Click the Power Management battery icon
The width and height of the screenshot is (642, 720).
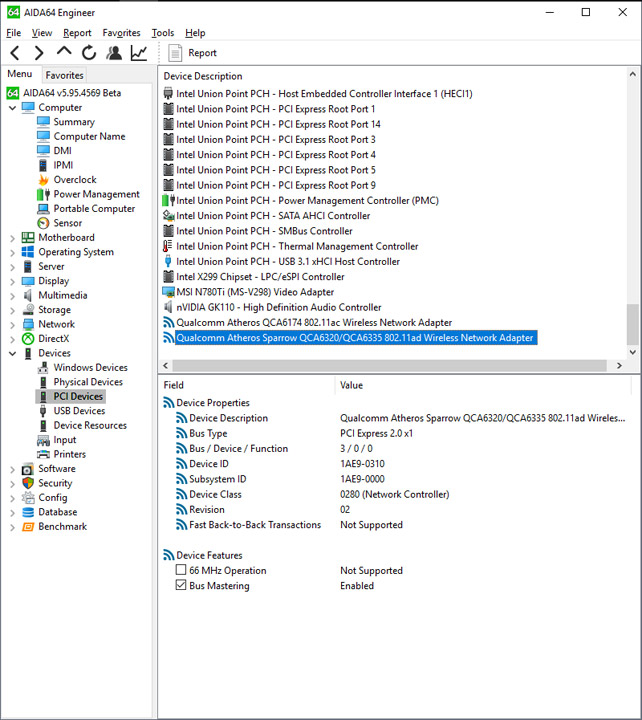click(x=43, y=194)
